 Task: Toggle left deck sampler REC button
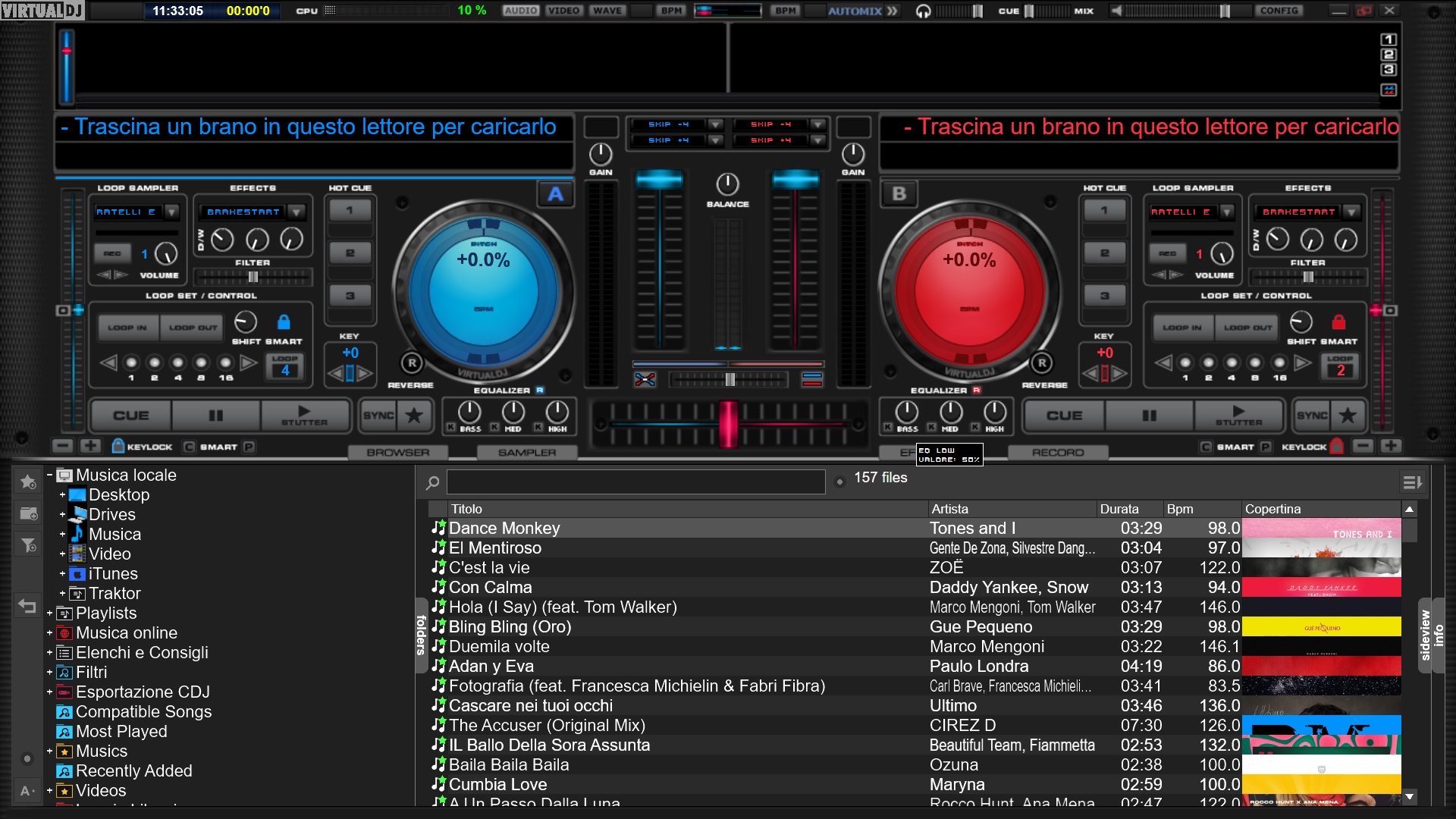(112, 253)
